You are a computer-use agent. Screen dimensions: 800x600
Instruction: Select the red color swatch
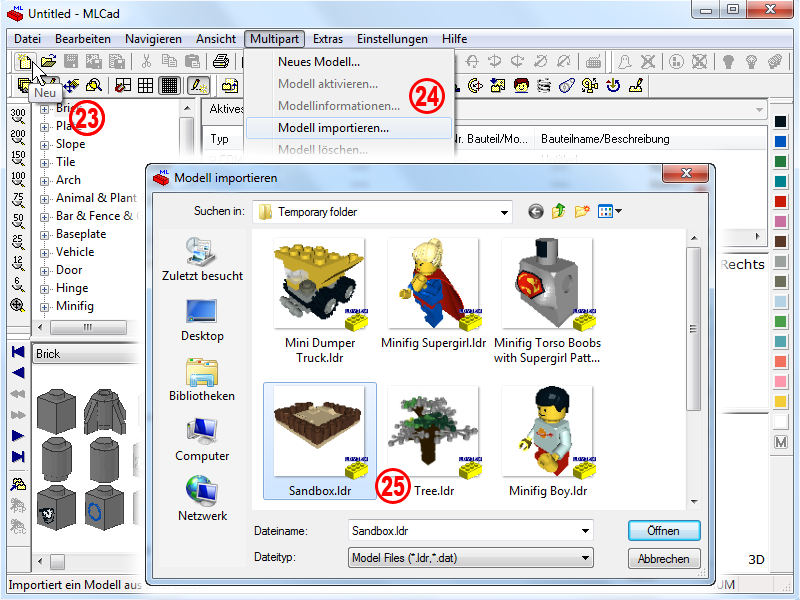click(x=780, y=202)
